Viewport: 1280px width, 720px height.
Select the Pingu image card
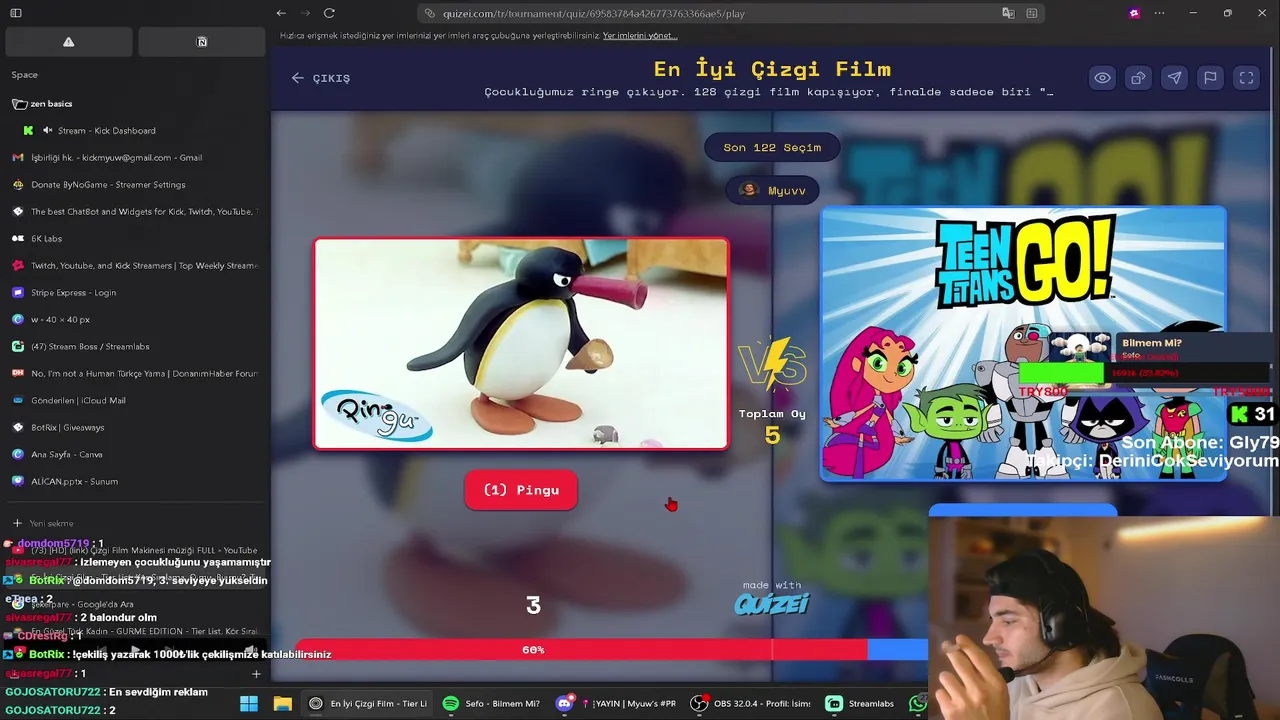tap(521, 344)
